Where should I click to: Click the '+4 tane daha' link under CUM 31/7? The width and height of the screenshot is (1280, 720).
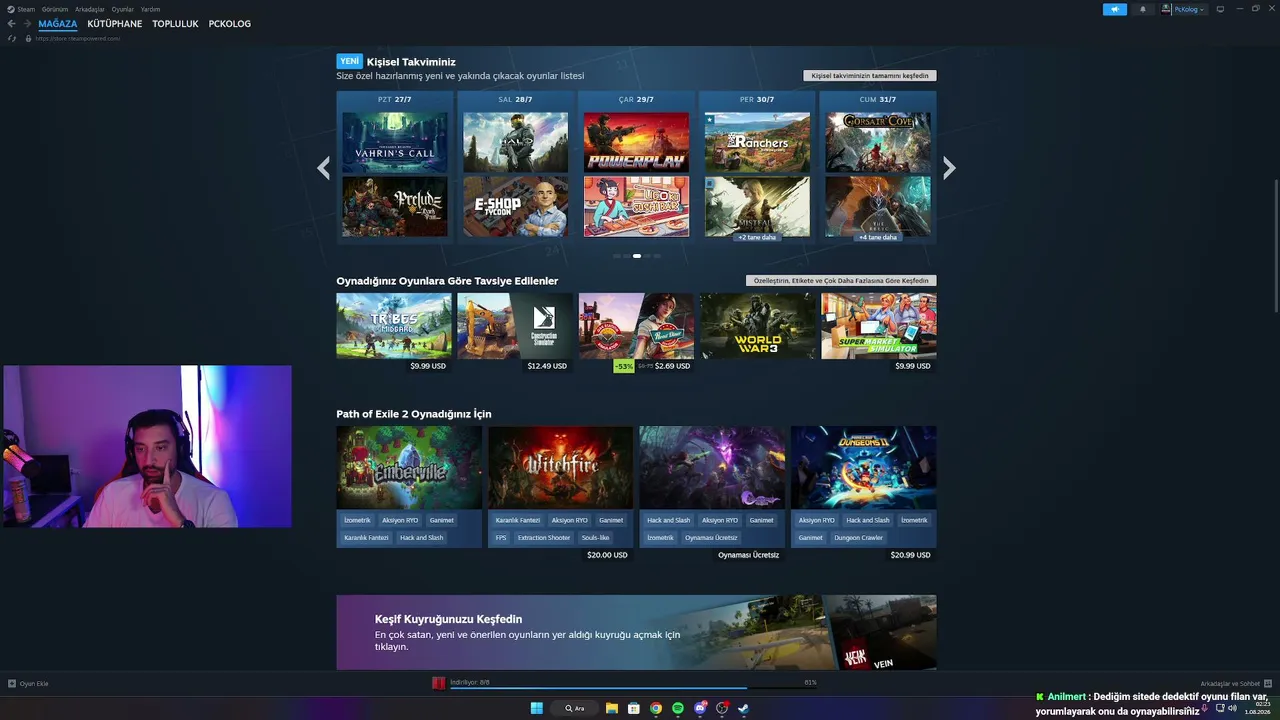[878, 237]
